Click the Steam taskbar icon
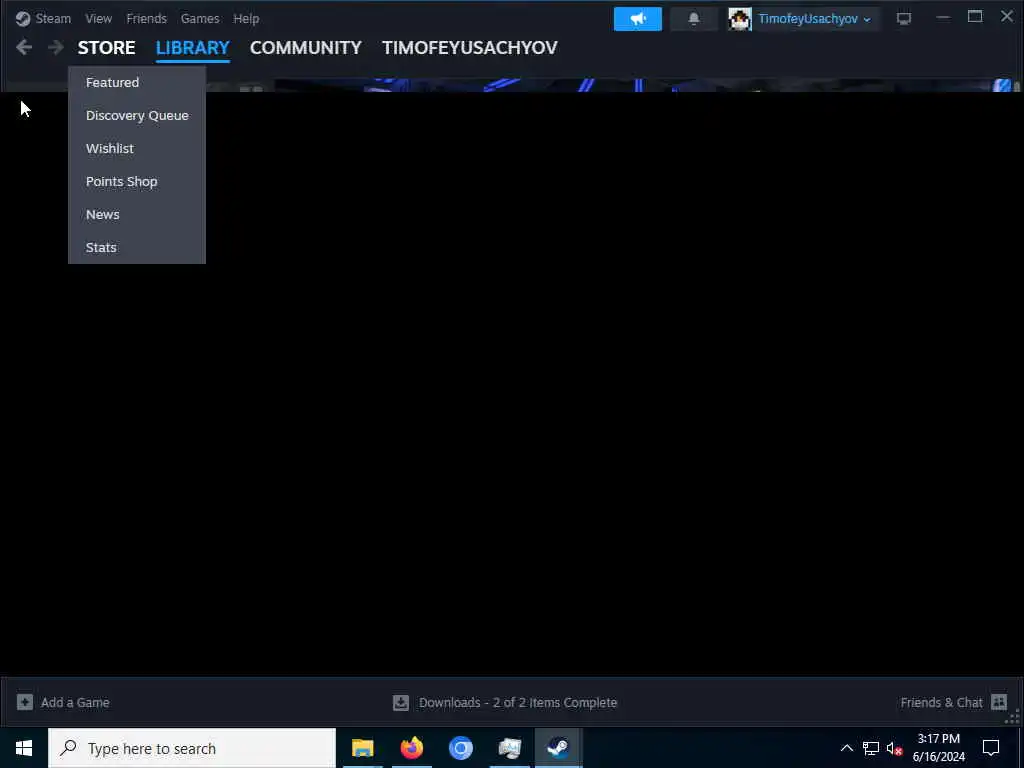Image resolution: width=1024 pixels, height=768 pixels. [x=558, y=748]
